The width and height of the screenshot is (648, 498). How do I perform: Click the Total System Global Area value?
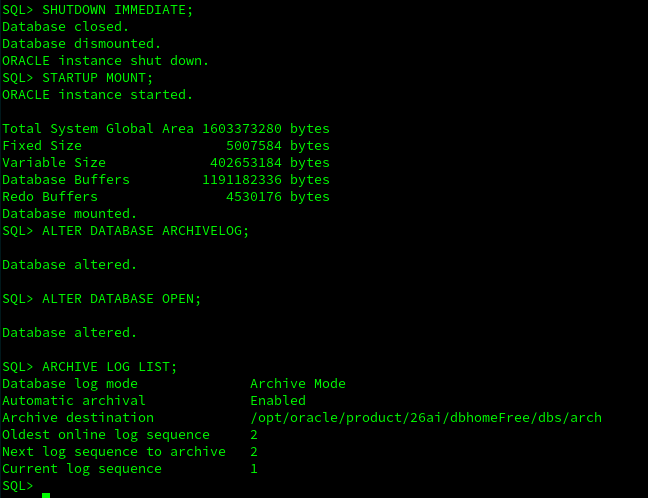tap(242, 129)
